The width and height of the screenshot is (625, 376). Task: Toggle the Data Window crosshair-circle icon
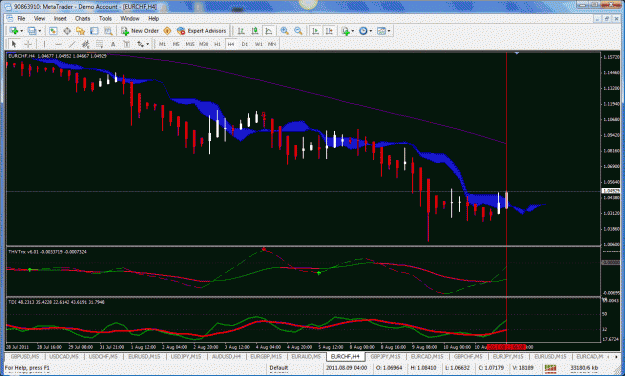pos(67,31)
